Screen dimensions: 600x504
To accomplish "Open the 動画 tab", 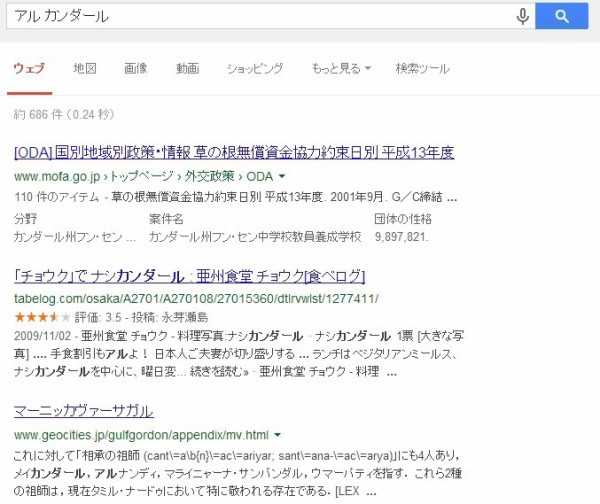I will [187, 69].
